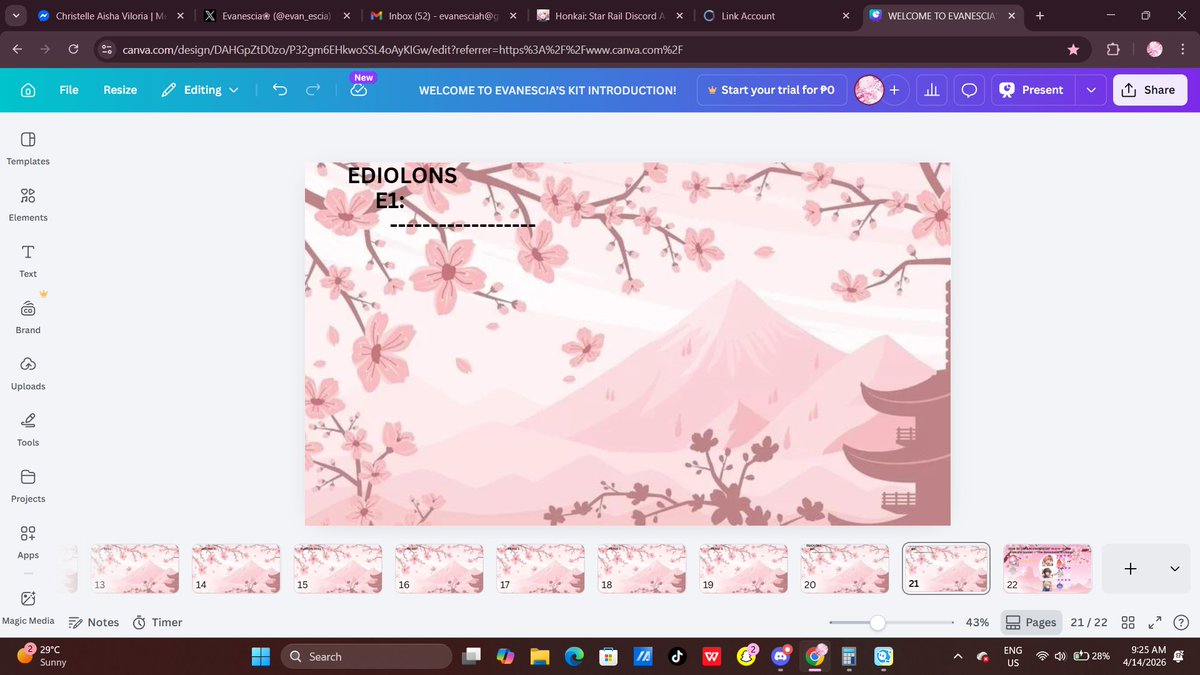Open the browser extensions icon
Viewport: 1200px width, 675px height.
pos(1113,49)
